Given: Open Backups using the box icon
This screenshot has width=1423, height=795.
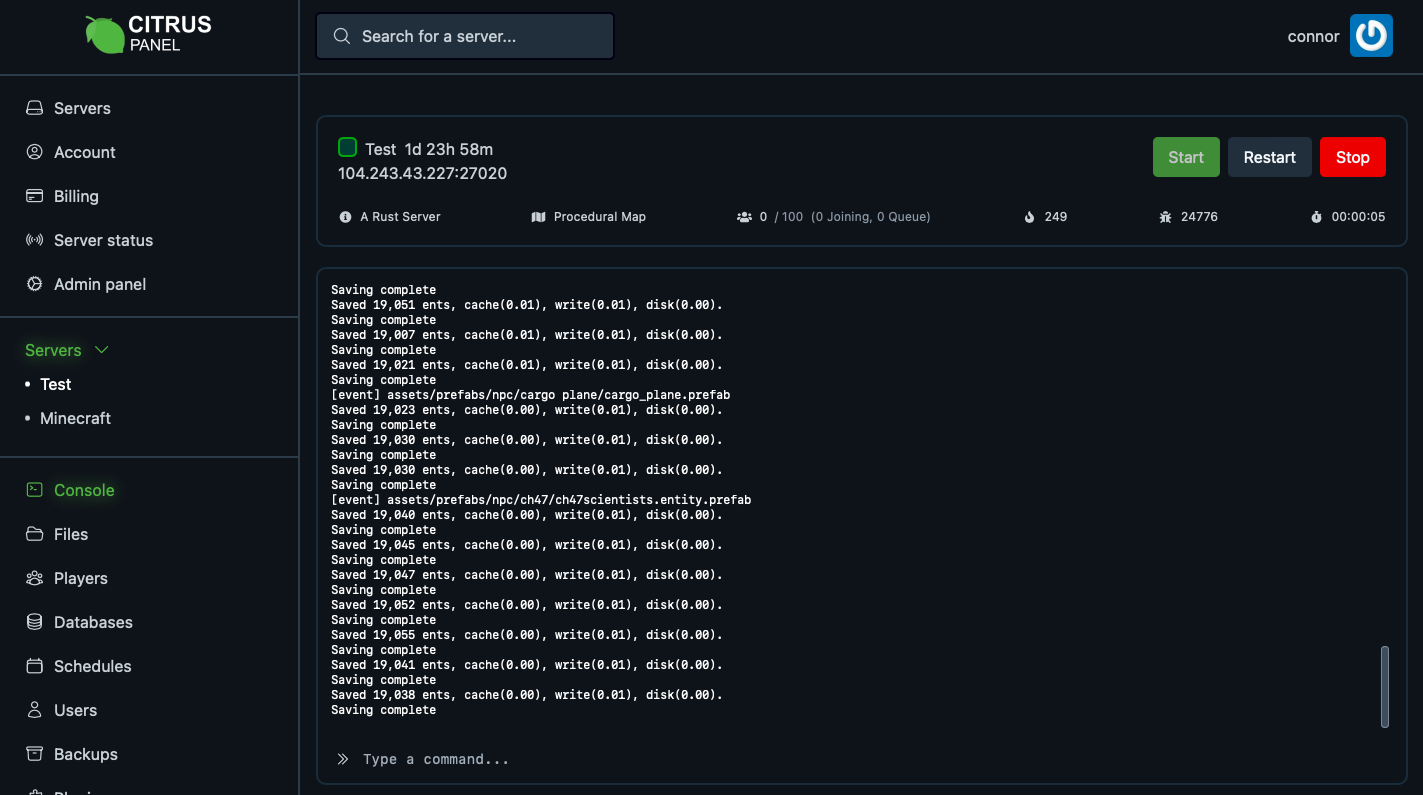Looking at the screenshot, I should coord(34,754).
